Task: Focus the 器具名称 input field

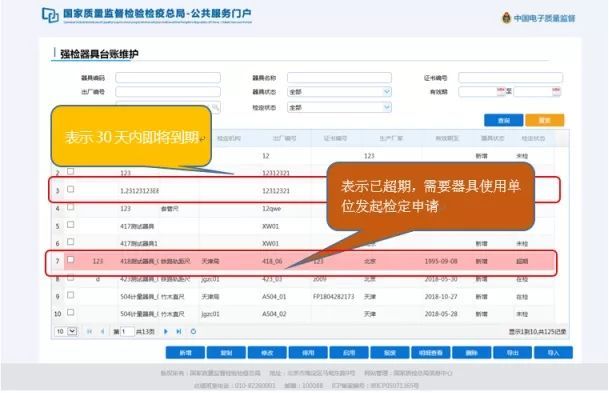Action: coord(339,77)
